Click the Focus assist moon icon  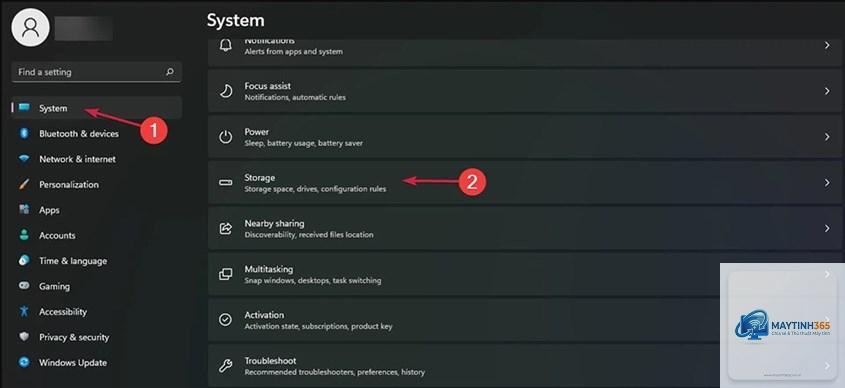pos(225,91)
